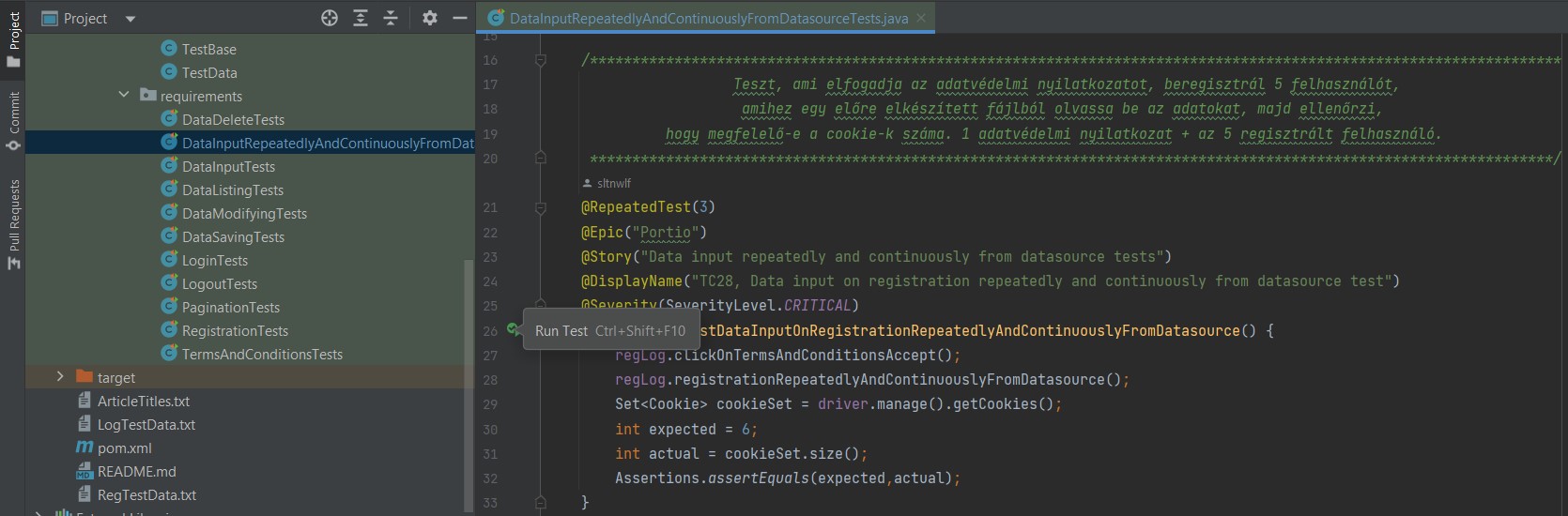
Task: Open LoginTests class
Action: coord(215,260)
